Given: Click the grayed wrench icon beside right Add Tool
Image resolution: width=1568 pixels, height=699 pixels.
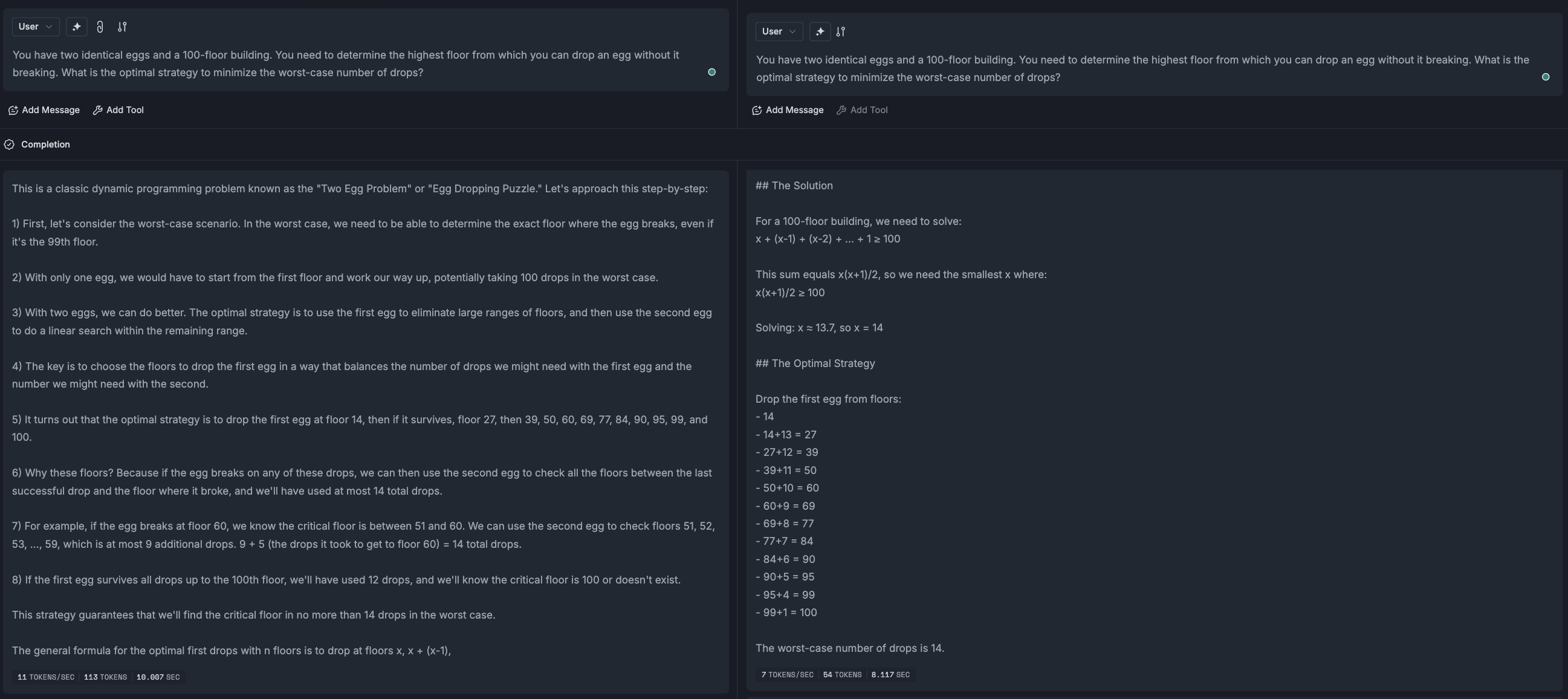Looking at the screenshot, I should click(x=842, y=110).
